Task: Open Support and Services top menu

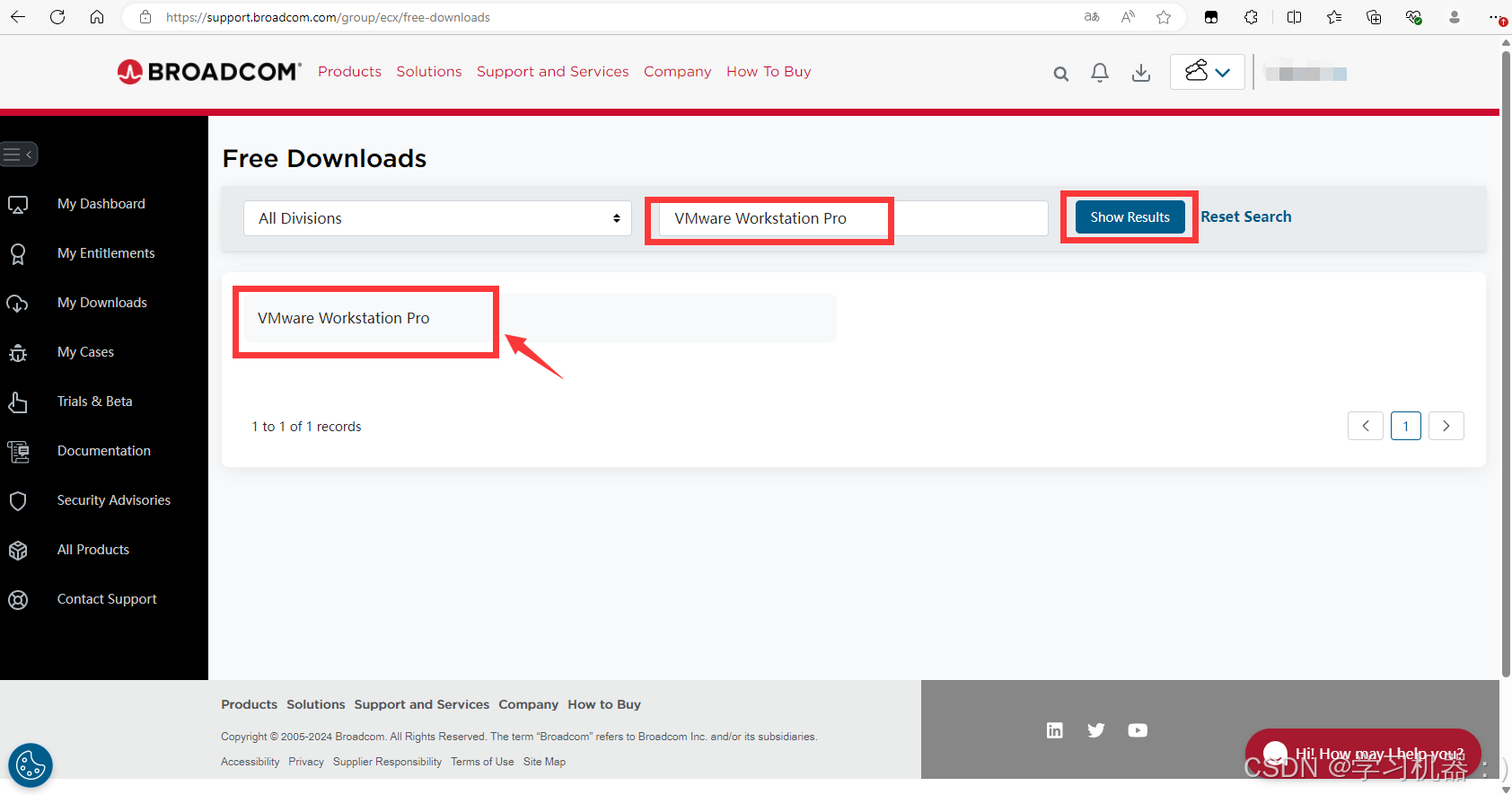Action: tap(553, 72)
